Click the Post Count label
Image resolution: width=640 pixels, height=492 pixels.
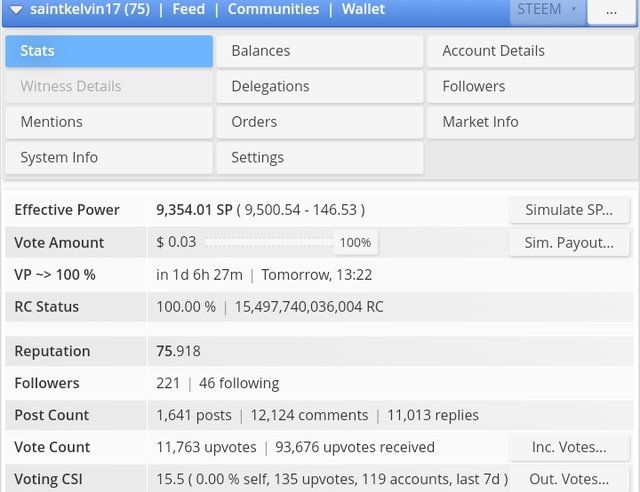pos(51,415)
